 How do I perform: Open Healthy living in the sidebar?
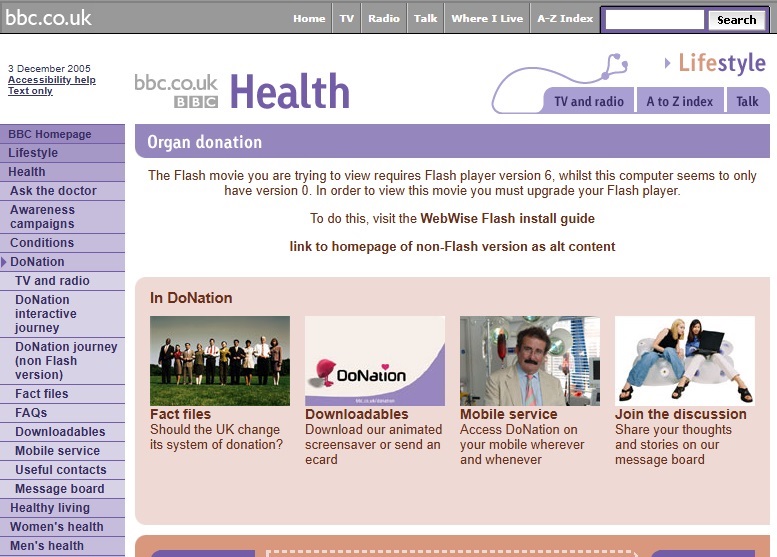62,508
